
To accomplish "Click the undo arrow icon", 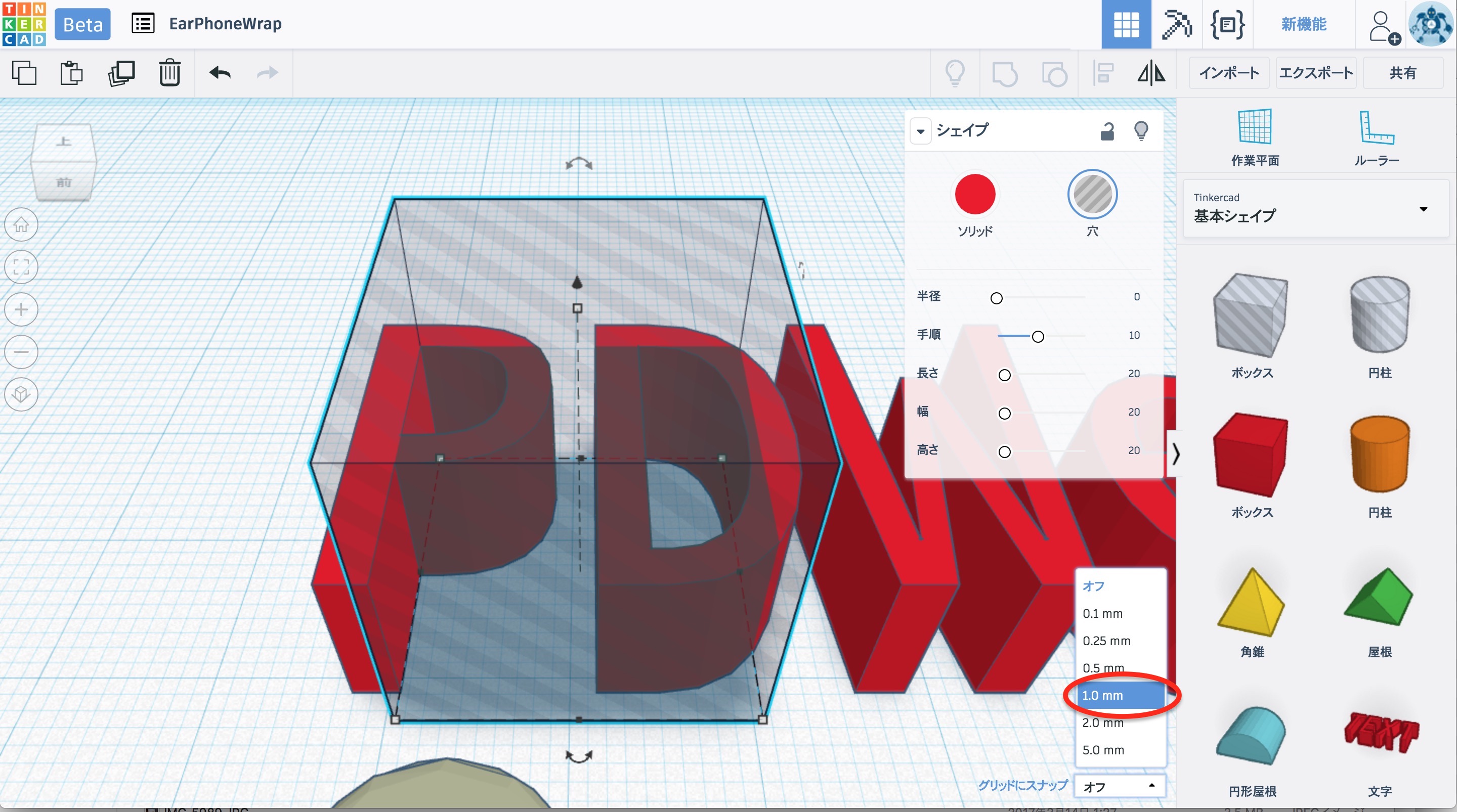I will pos(220,73).
